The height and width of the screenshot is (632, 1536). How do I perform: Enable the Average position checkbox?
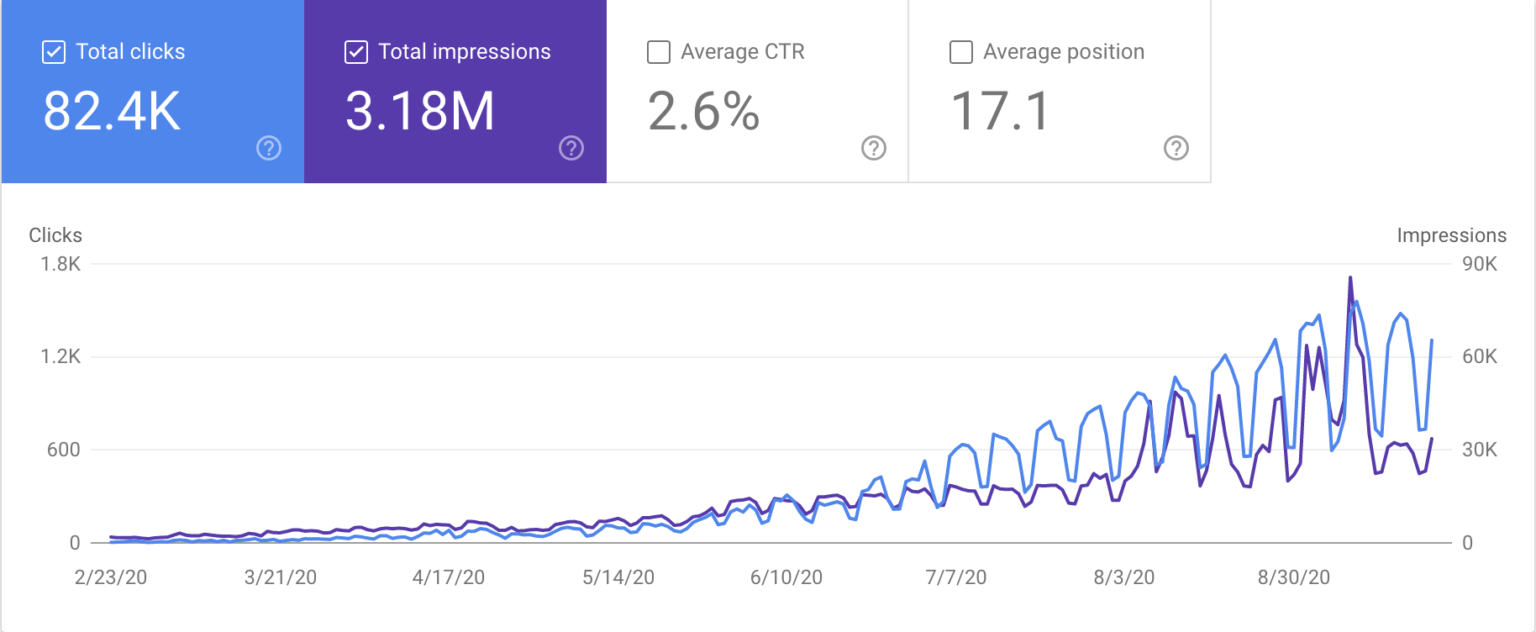[960, 52]
